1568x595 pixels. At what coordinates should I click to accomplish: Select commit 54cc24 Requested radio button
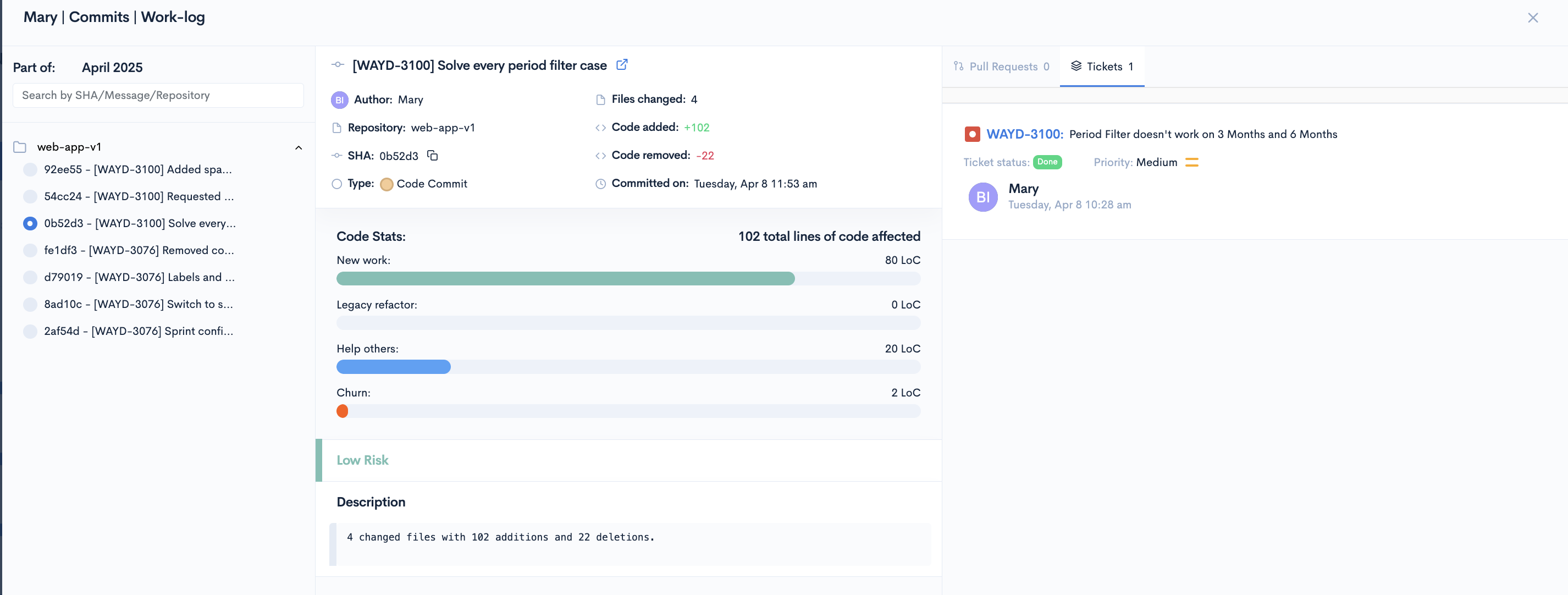[30, 196]
